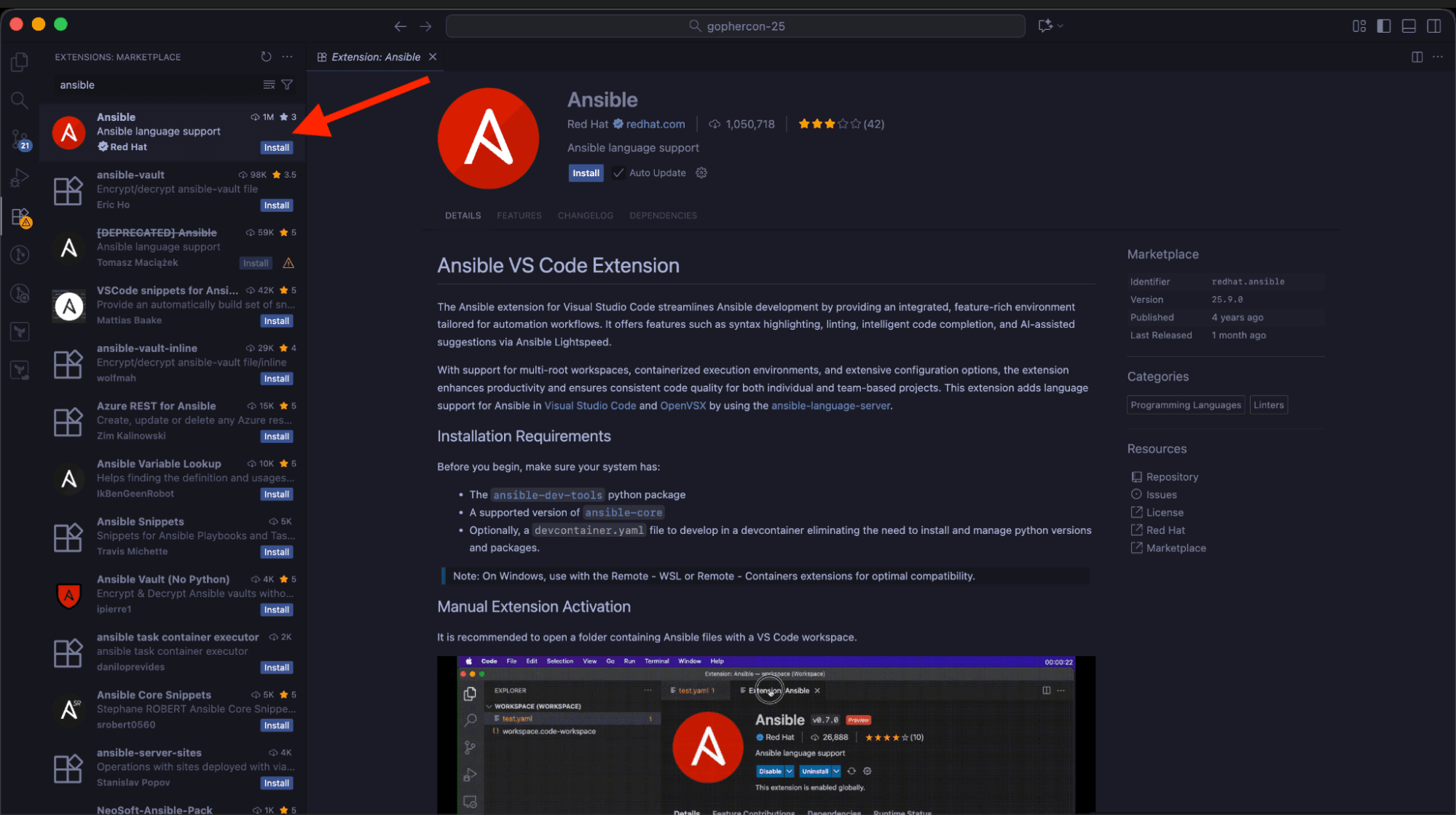Split the editor to the right
This screenshot has height=815, width=1456.
pyautogui.click(x=1417, y=57)
